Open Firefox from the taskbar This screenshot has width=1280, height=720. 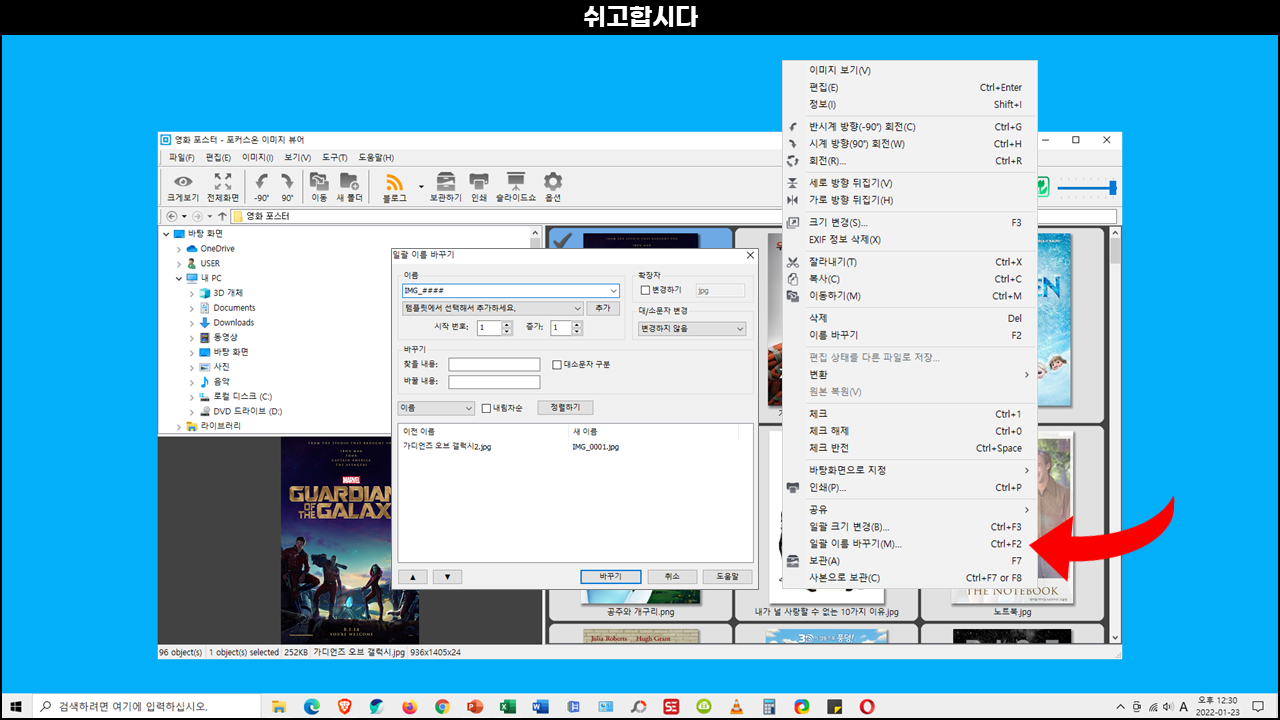coord(409,706)
